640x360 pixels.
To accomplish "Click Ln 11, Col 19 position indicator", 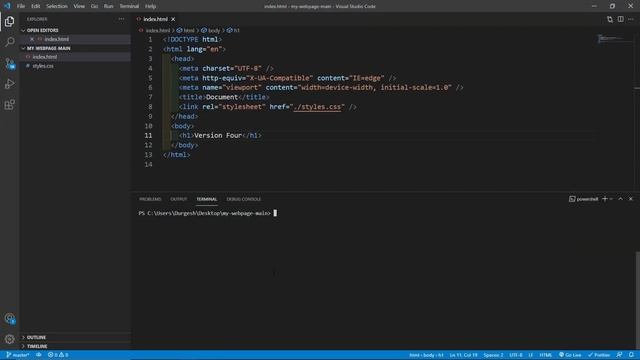I will [x=463, y=355].
